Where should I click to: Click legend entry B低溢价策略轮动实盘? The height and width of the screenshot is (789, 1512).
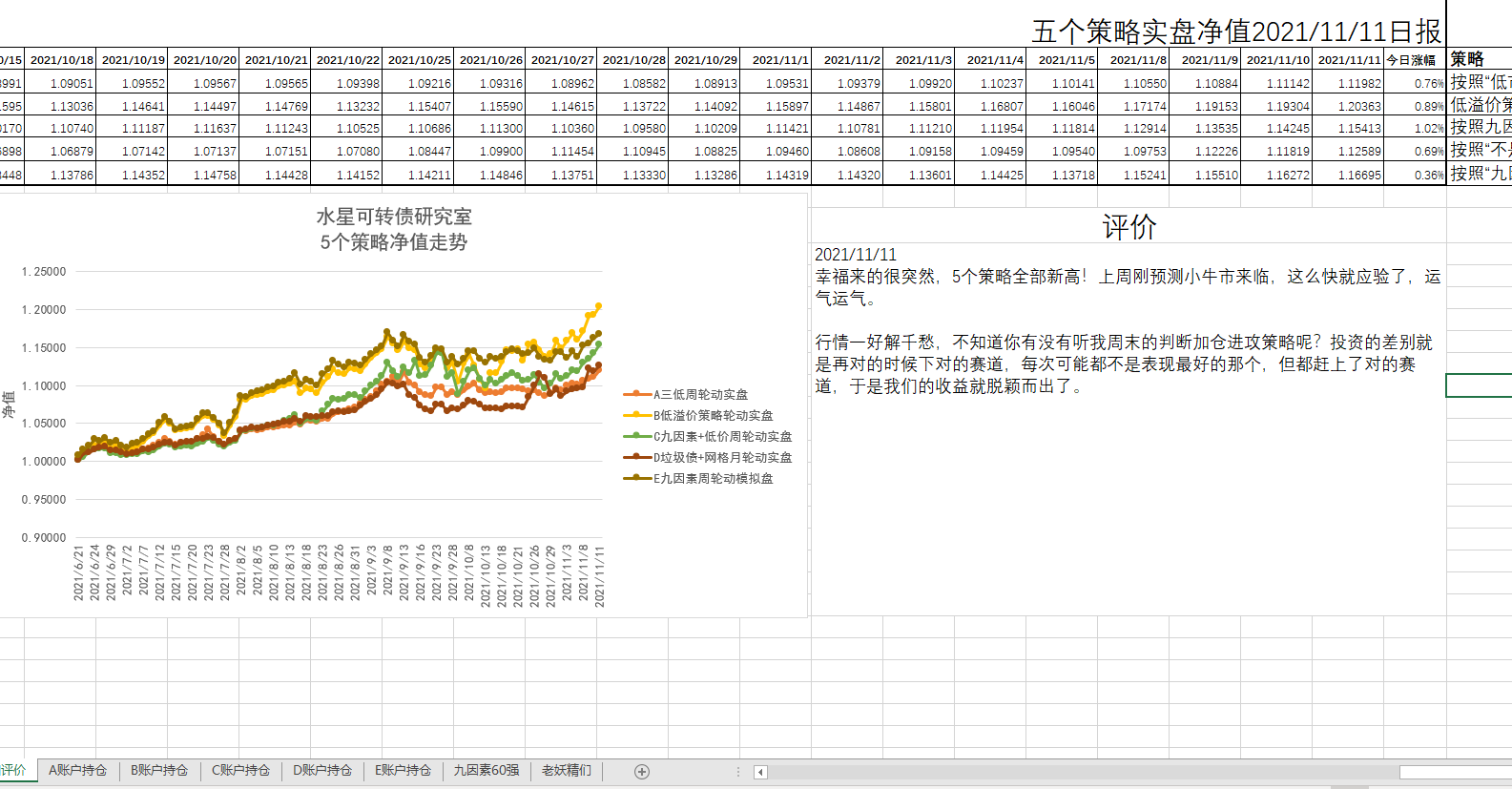tap(712, 415)
